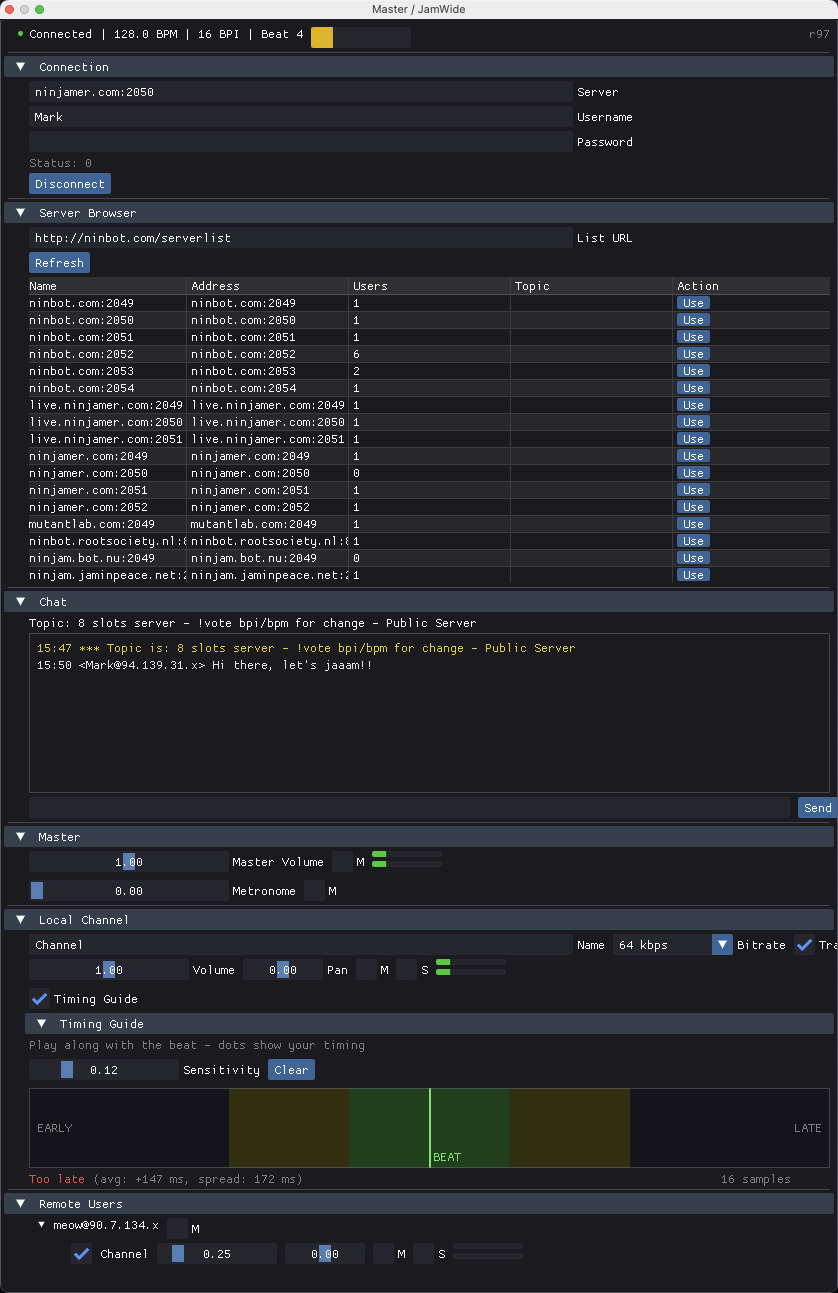
Task: Disable the Timing Guide checkbox
Action: tap(38, 998)
